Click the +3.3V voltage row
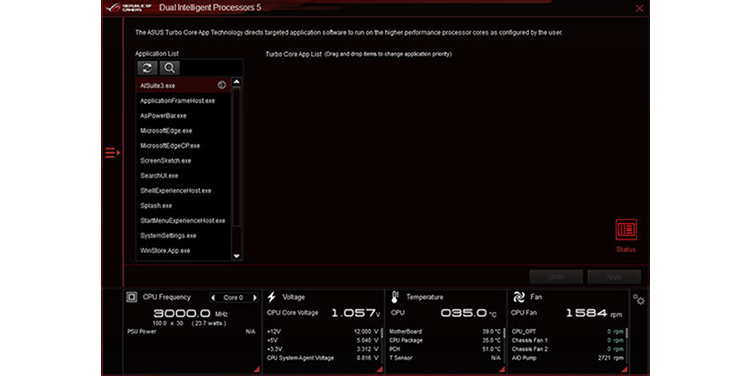750x376 pixels. coord(323,349)
